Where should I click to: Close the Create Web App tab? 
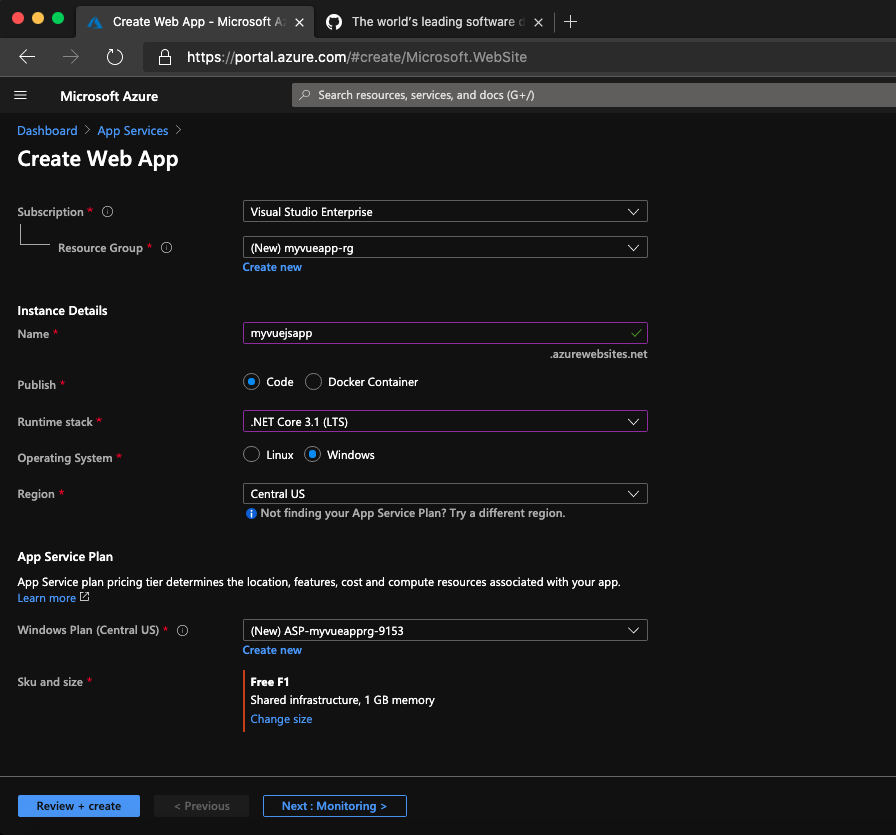(299, 22)
